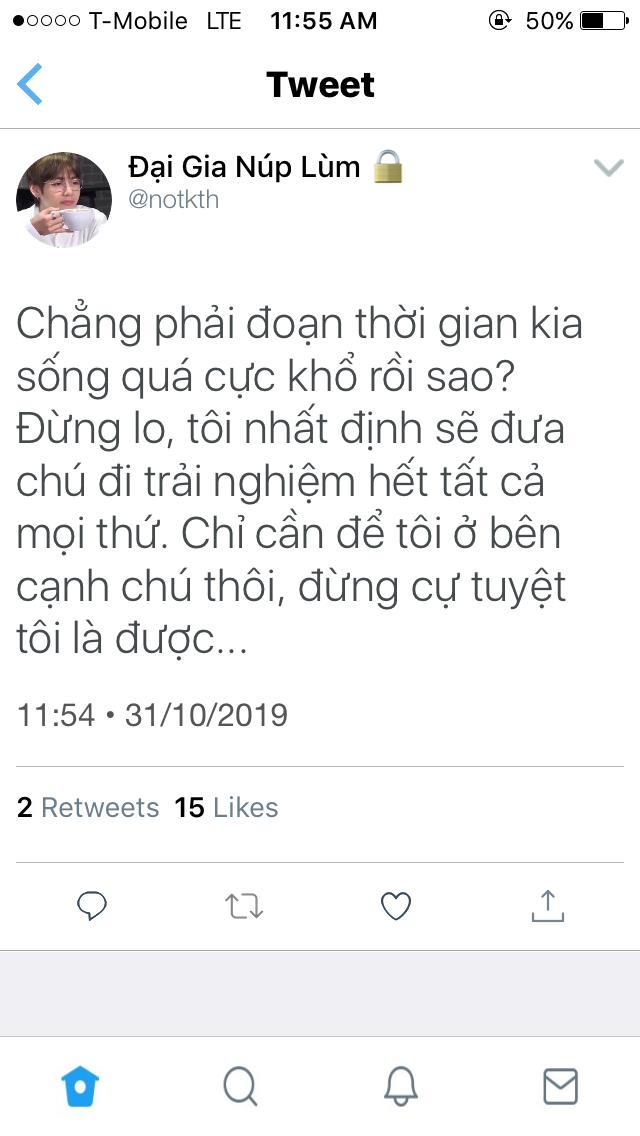Like the tweet with the heart icon
This screenshot has width=640, height=1136.
click(397, 906)
